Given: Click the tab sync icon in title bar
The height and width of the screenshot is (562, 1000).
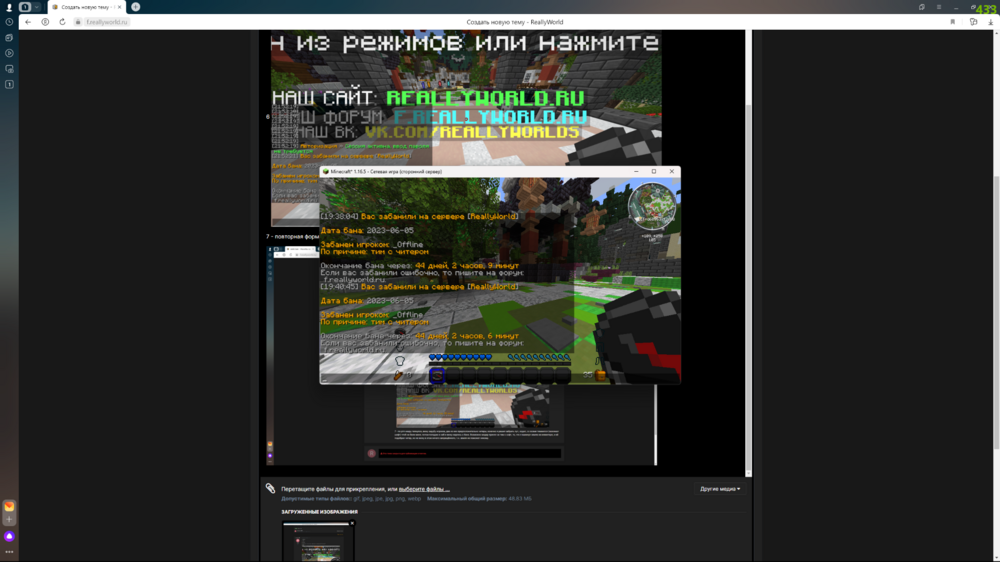Looking at the screenshot, I should [x=922, y=7].
